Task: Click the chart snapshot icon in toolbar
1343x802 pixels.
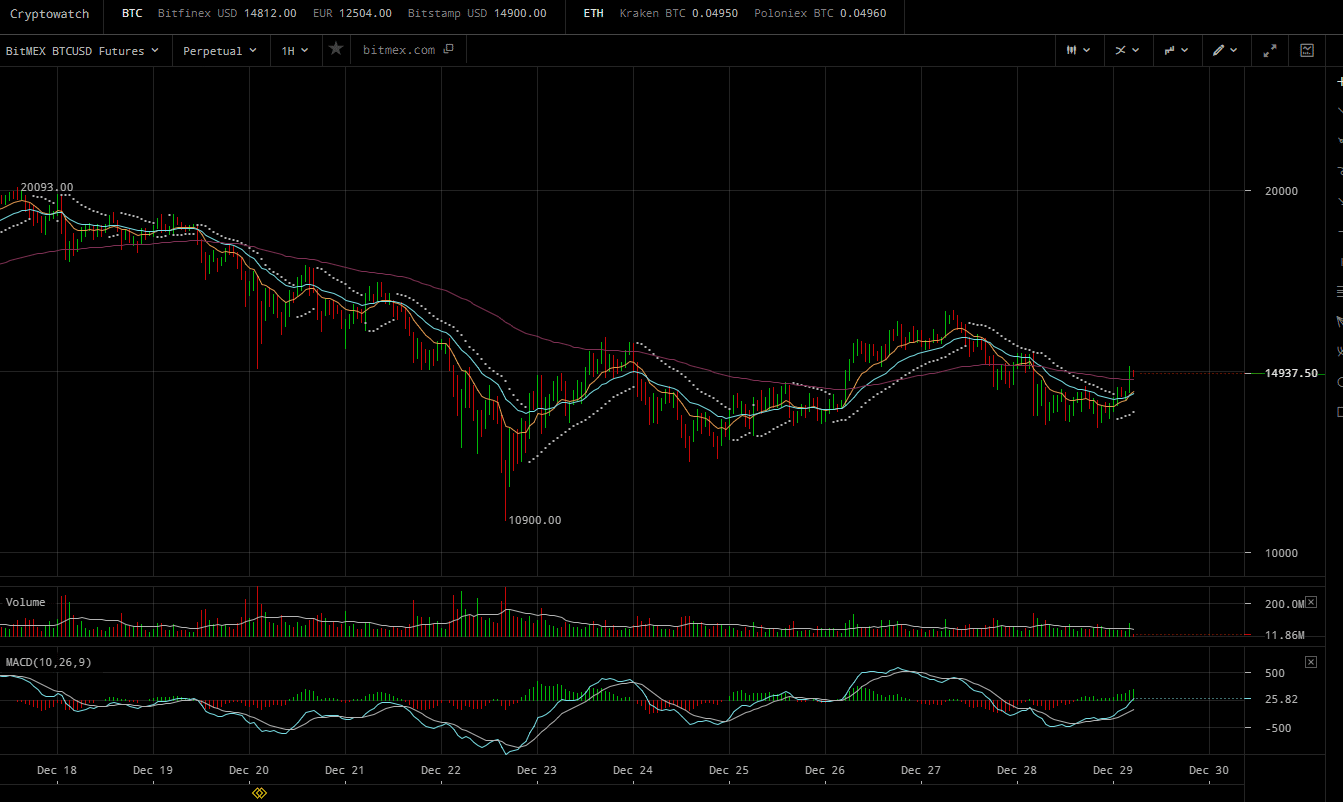Action: click(x=1307, y=50)
